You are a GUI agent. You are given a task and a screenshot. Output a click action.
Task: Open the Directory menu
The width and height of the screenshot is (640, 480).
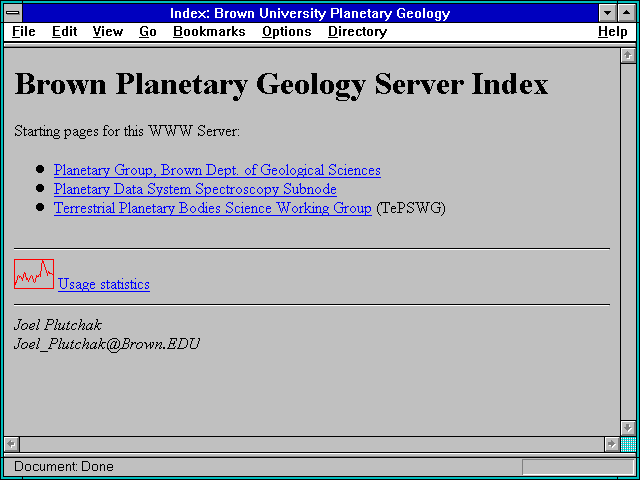[x=358, y=32]
